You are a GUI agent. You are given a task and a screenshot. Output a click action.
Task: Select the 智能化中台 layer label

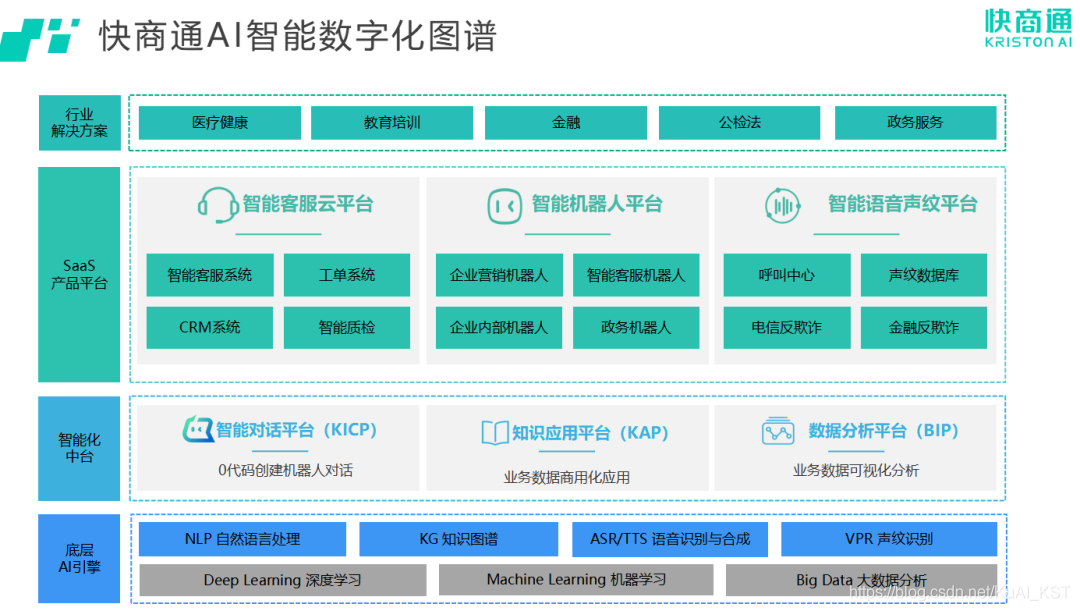click(79, 448)
